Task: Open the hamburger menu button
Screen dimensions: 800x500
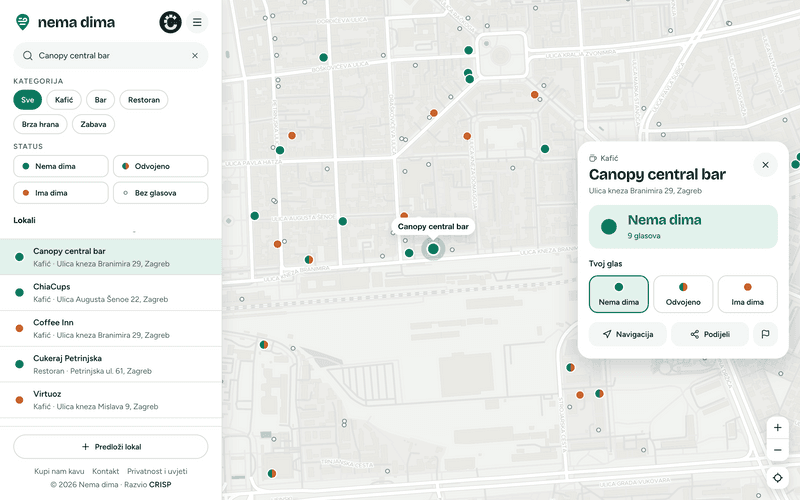Action: coord(197,22)
